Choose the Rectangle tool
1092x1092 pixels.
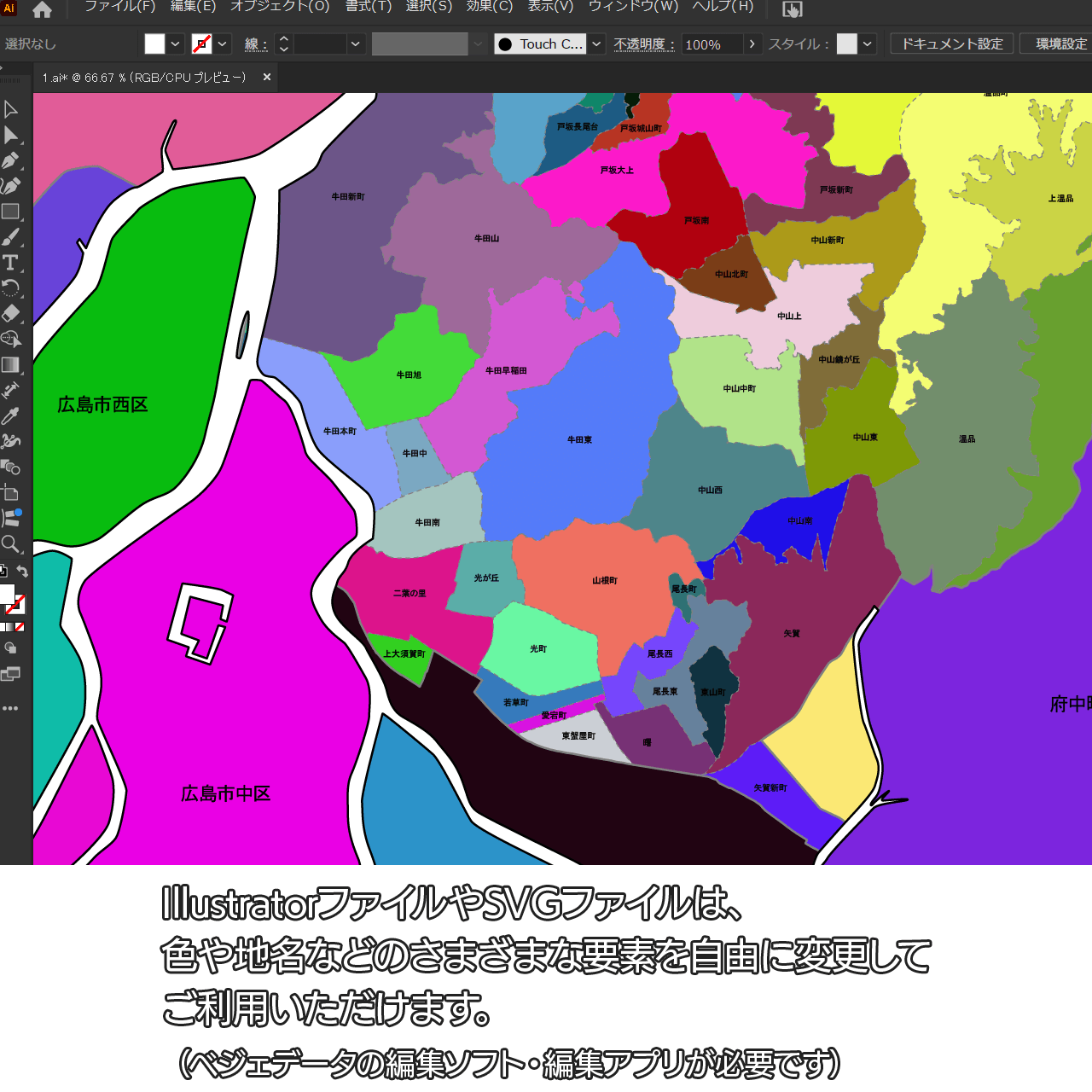[11, 212]
